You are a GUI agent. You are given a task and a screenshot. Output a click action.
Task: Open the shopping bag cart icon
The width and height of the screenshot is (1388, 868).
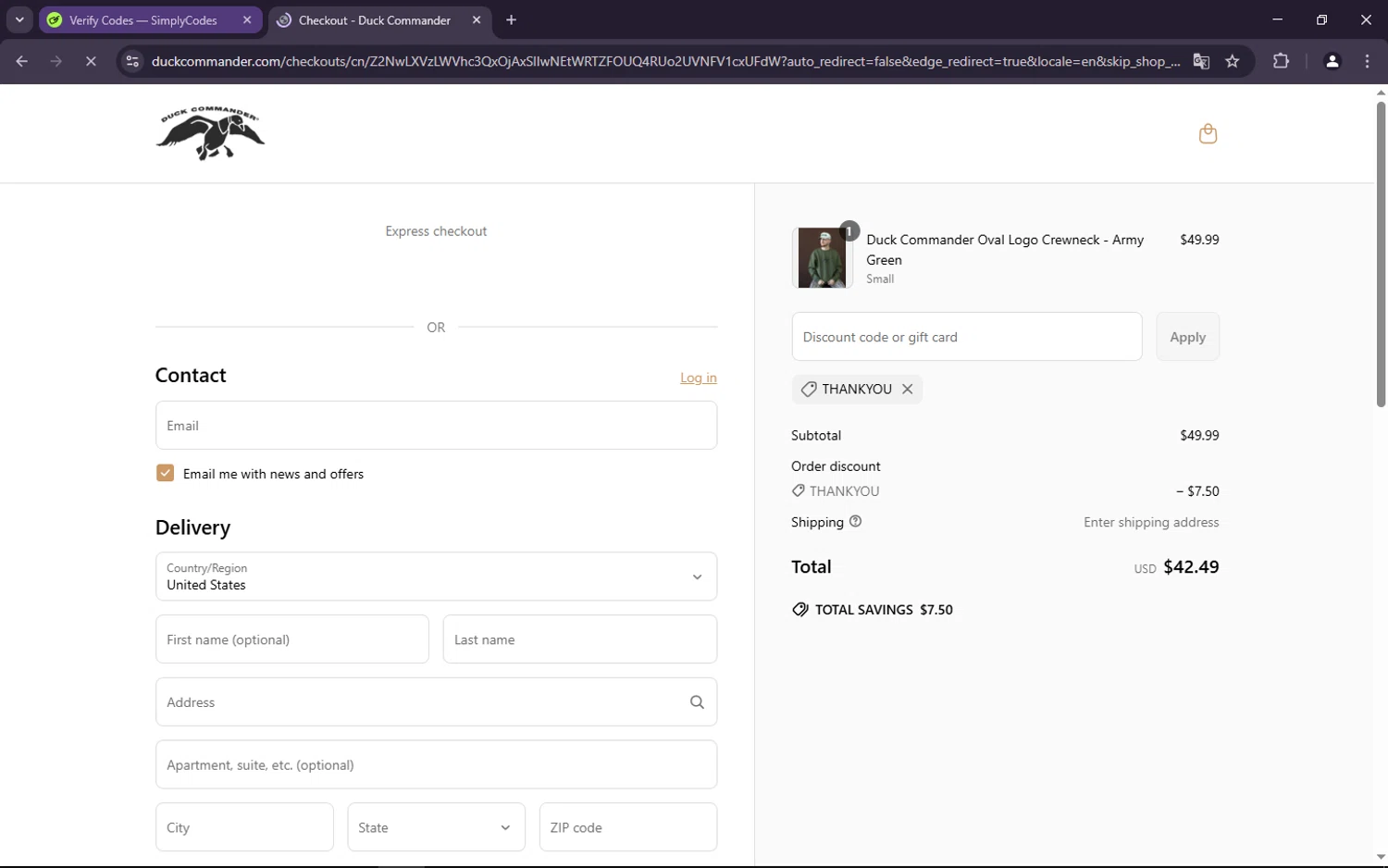coord(1208,134)
